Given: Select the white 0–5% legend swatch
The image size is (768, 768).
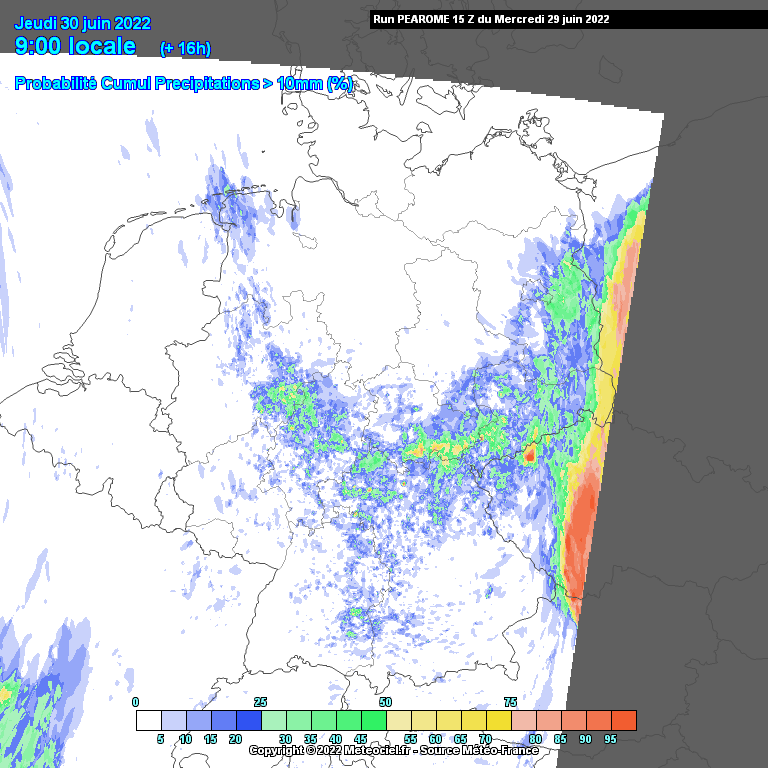Looking at the screenshot, I should [148, 720].
